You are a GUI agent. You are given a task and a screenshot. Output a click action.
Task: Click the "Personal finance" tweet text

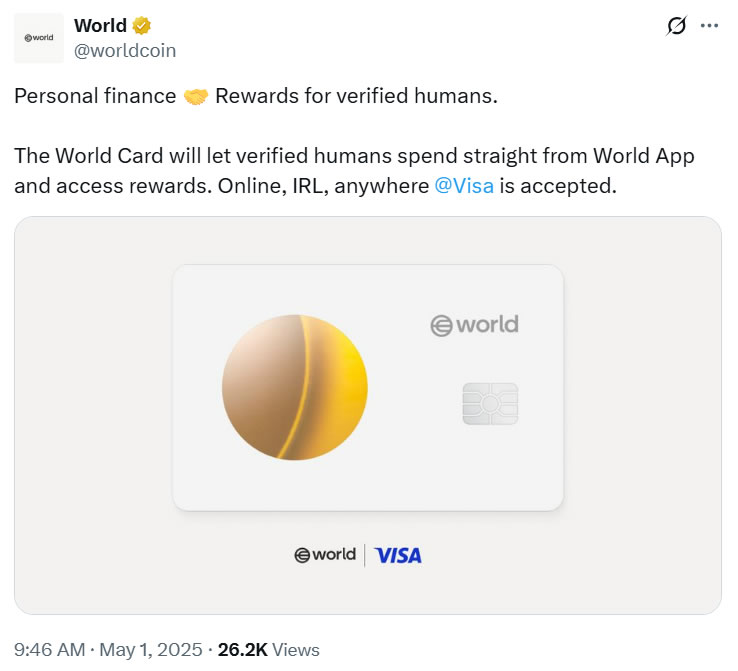(x=94, y=97)
